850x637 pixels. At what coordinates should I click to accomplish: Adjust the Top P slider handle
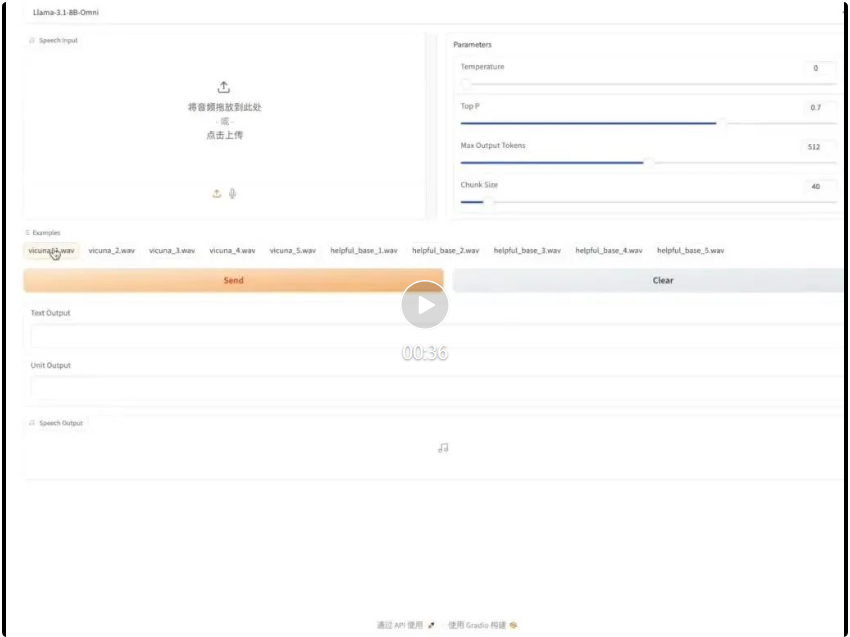[721, 123]
